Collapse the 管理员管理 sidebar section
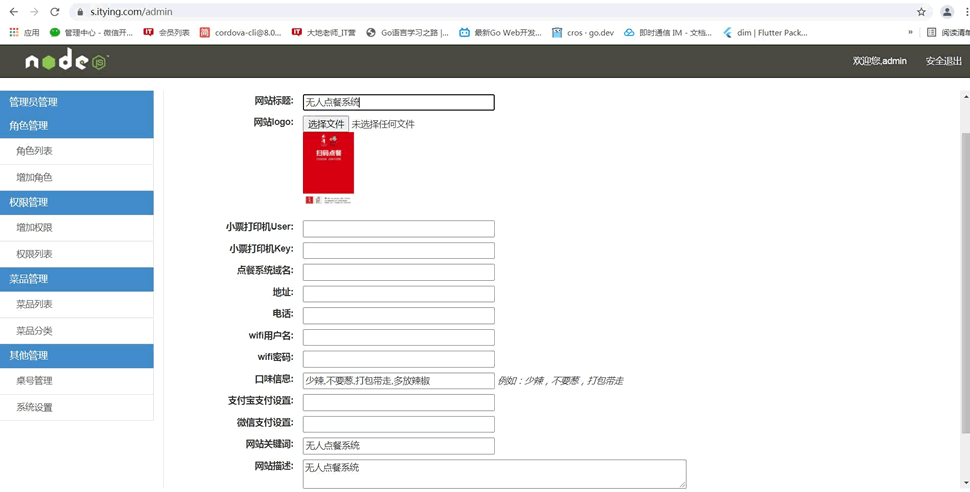 (x=77, y=102)
